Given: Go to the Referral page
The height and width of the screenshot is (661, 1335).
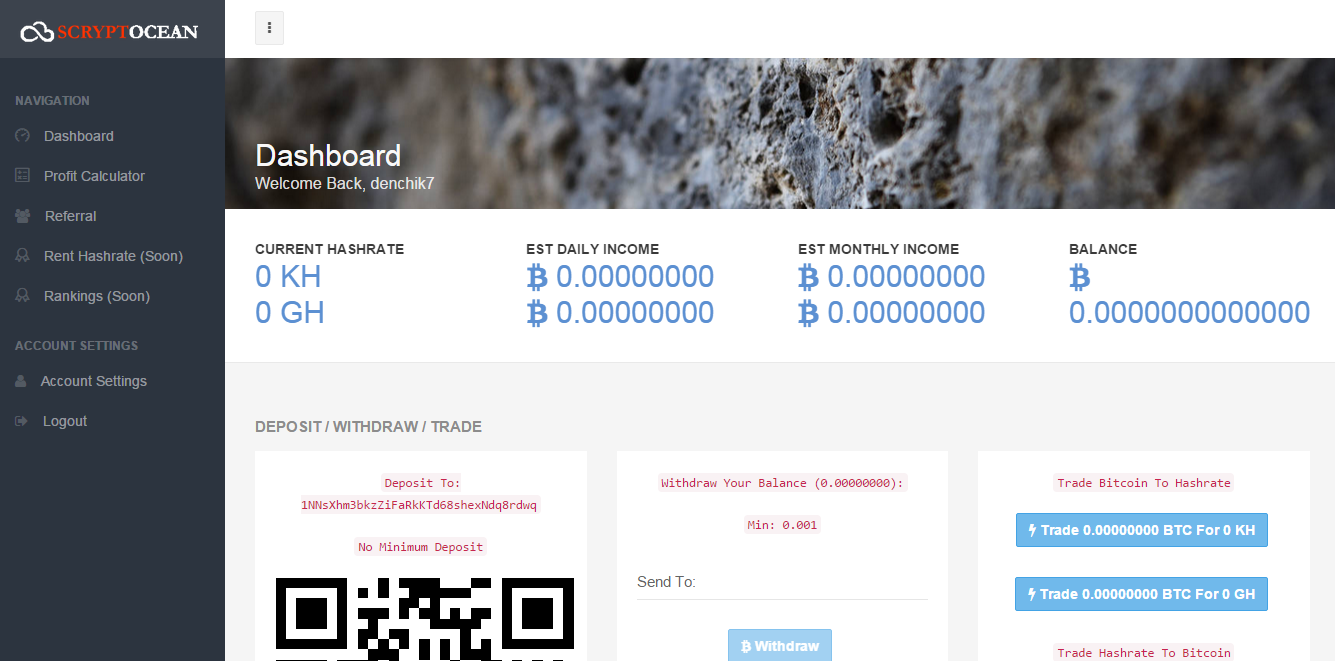Looking at the screenshot, I should [70, 216].
